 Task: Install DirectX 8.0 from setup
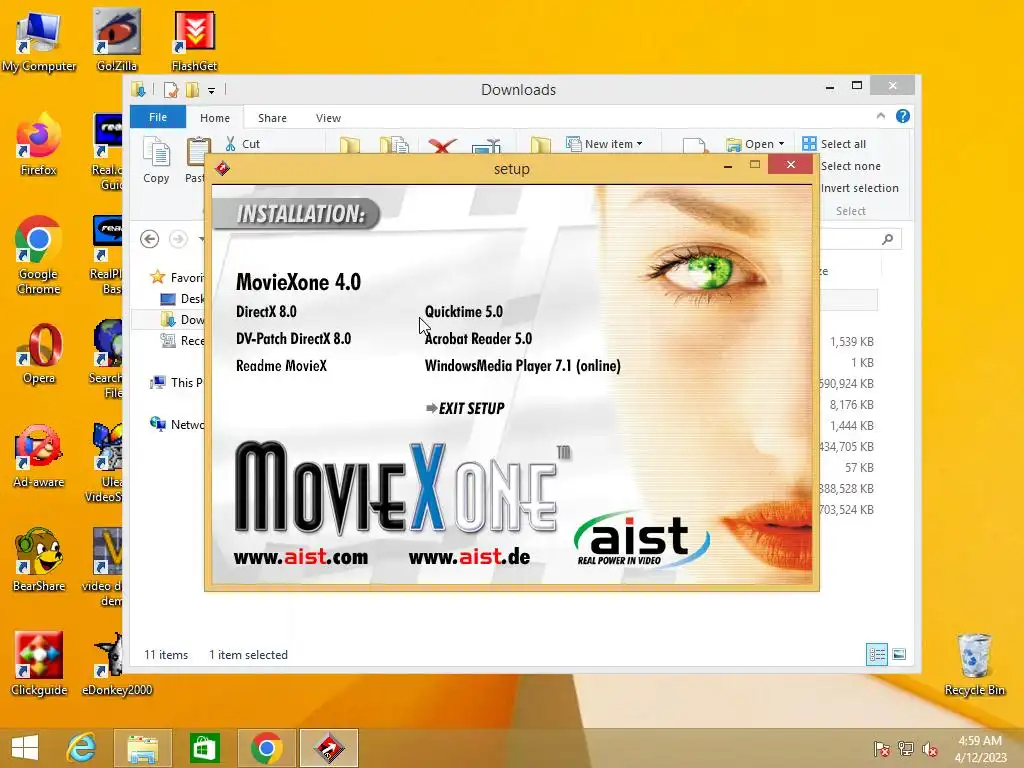266,312
